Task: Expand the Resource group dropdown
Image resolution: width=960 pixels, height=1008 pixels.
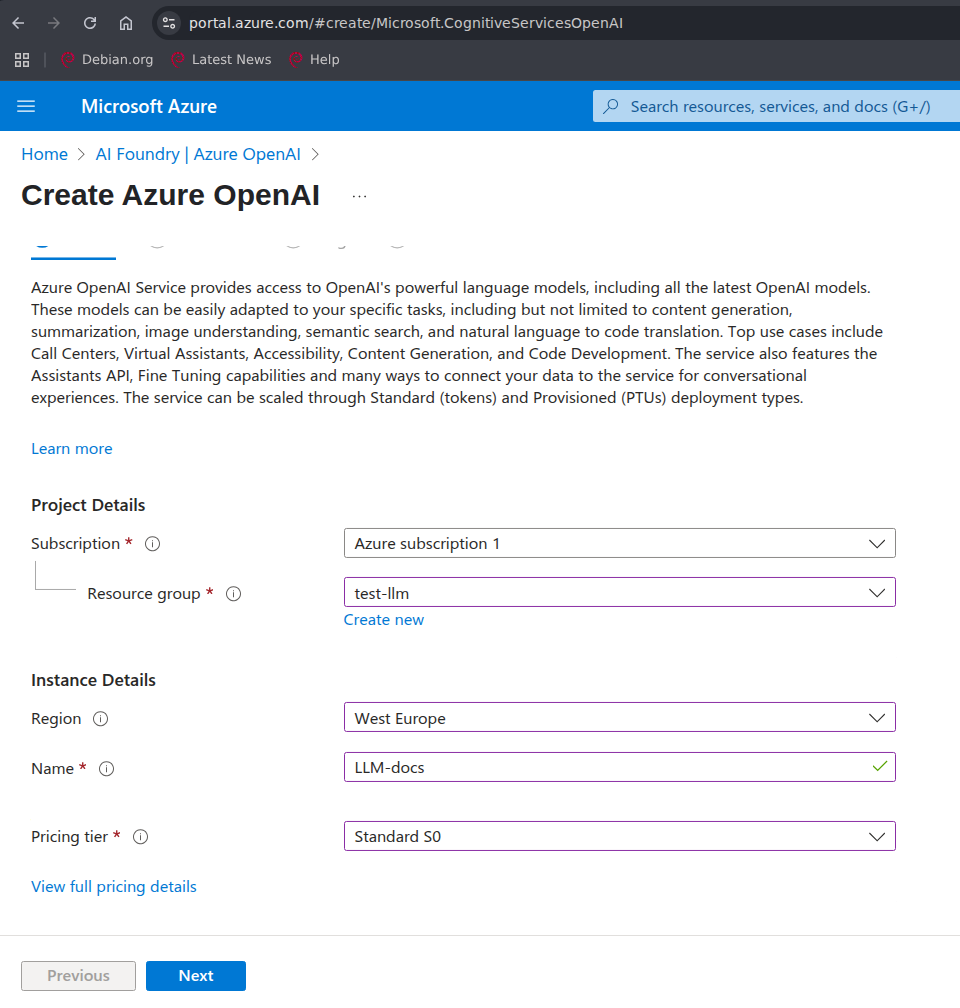Action: 619,593
